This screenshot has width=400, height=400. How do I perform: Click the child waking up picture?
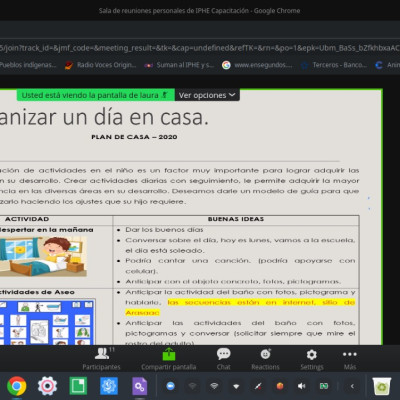tap(43, 256)
